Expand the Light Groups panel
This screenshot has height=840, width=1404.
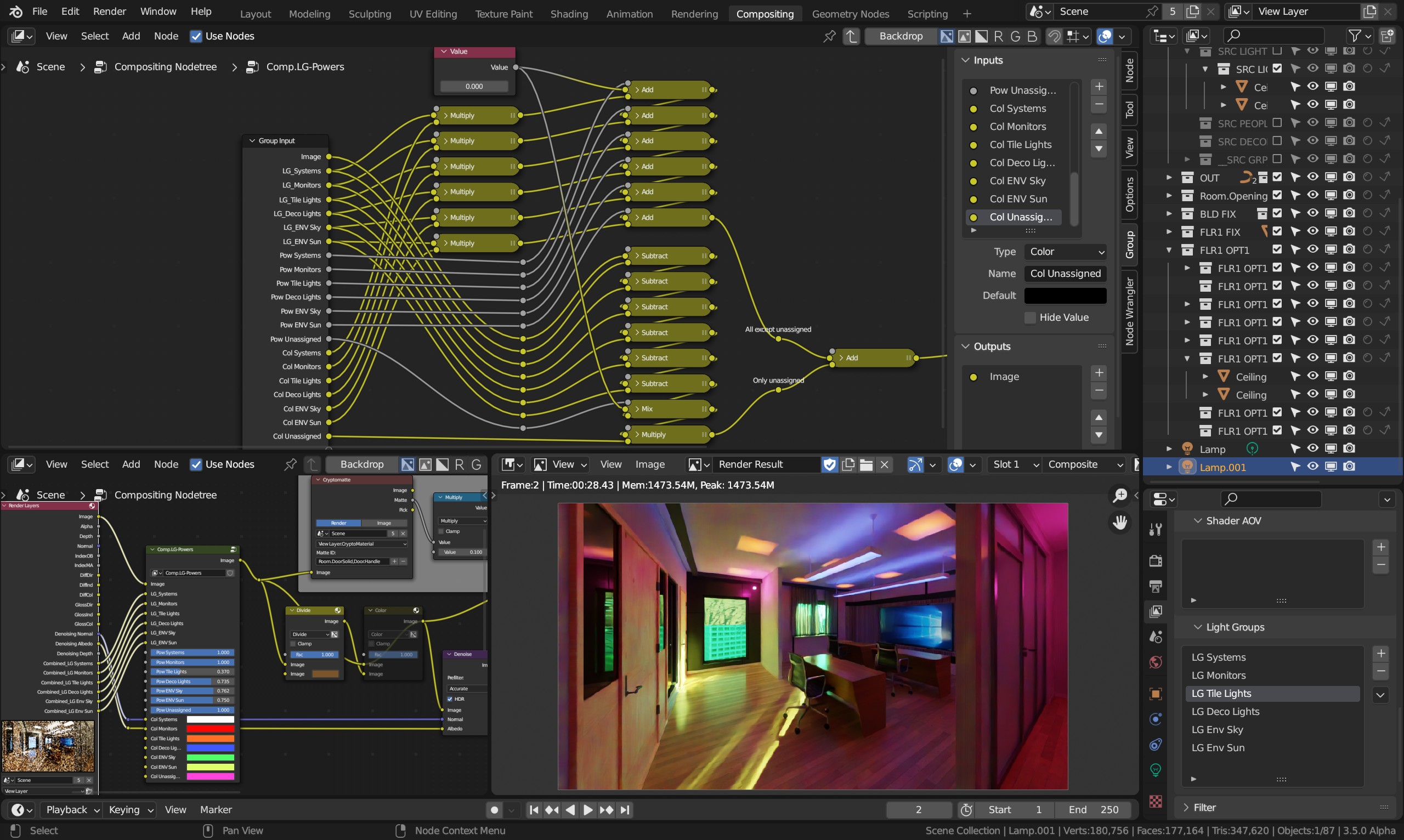(x=1197, y=626)
